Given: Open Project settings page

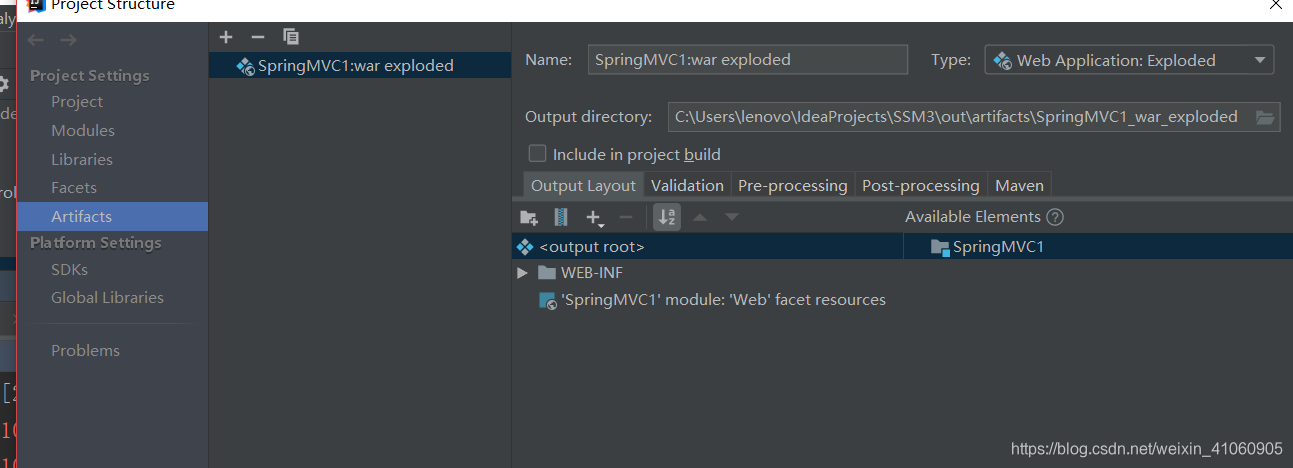Looking at the screenshot, I should pyautogui.click(x=77, y=102).
